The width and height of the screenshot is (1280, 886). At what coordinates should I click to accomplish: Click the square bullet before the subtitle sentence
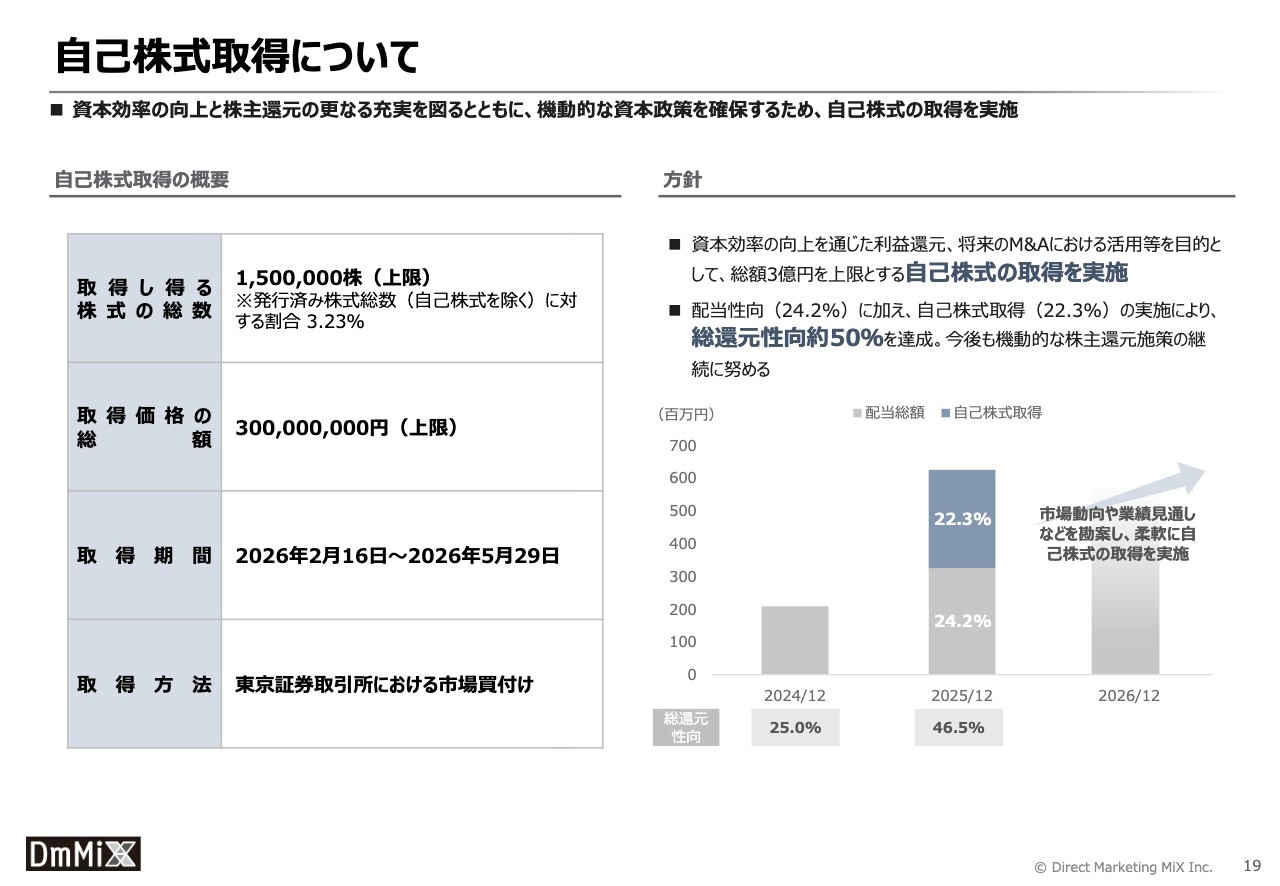(x=57, y=111)
